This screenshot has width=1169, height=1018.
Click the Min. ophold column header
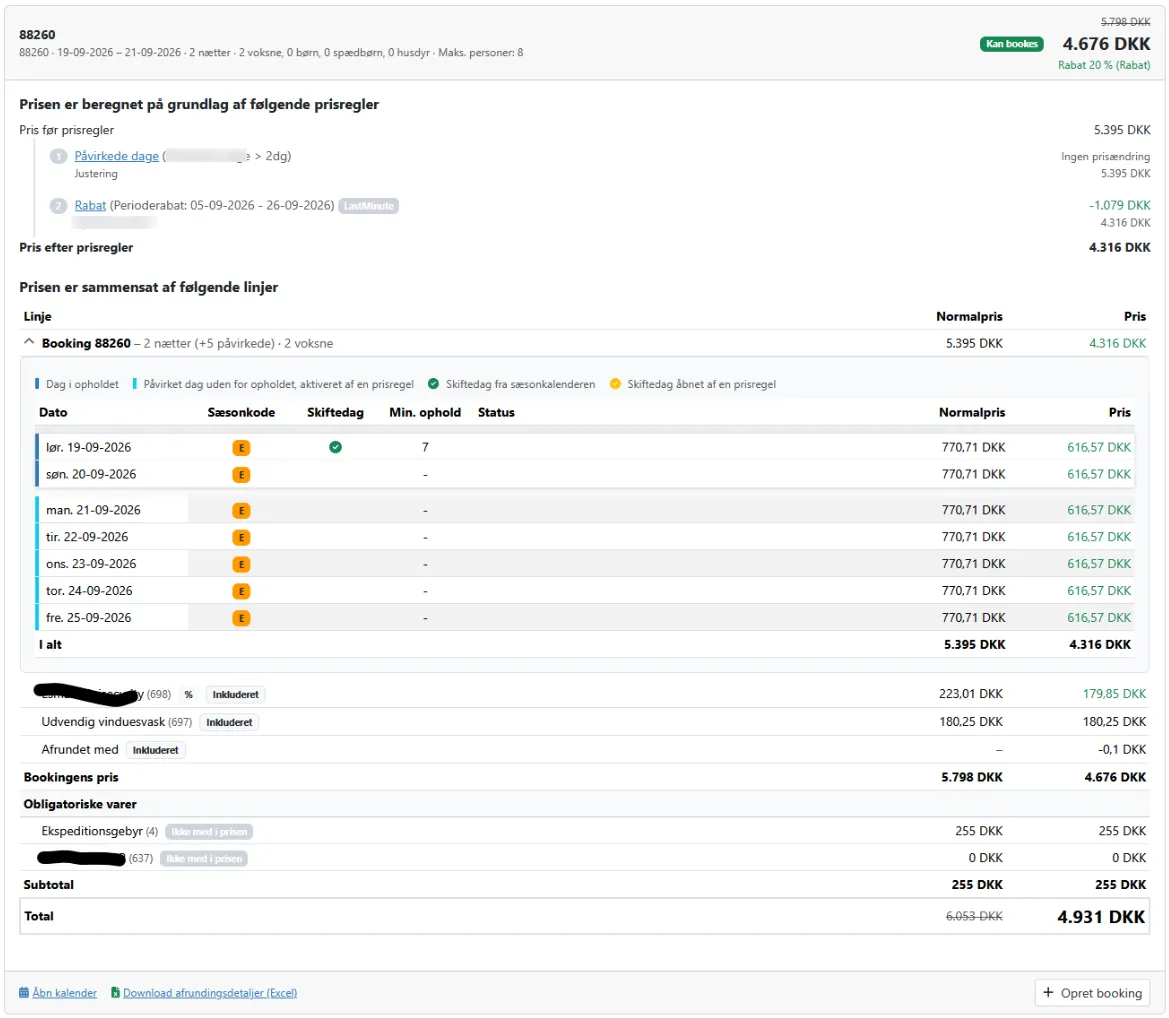coord(425,412)
